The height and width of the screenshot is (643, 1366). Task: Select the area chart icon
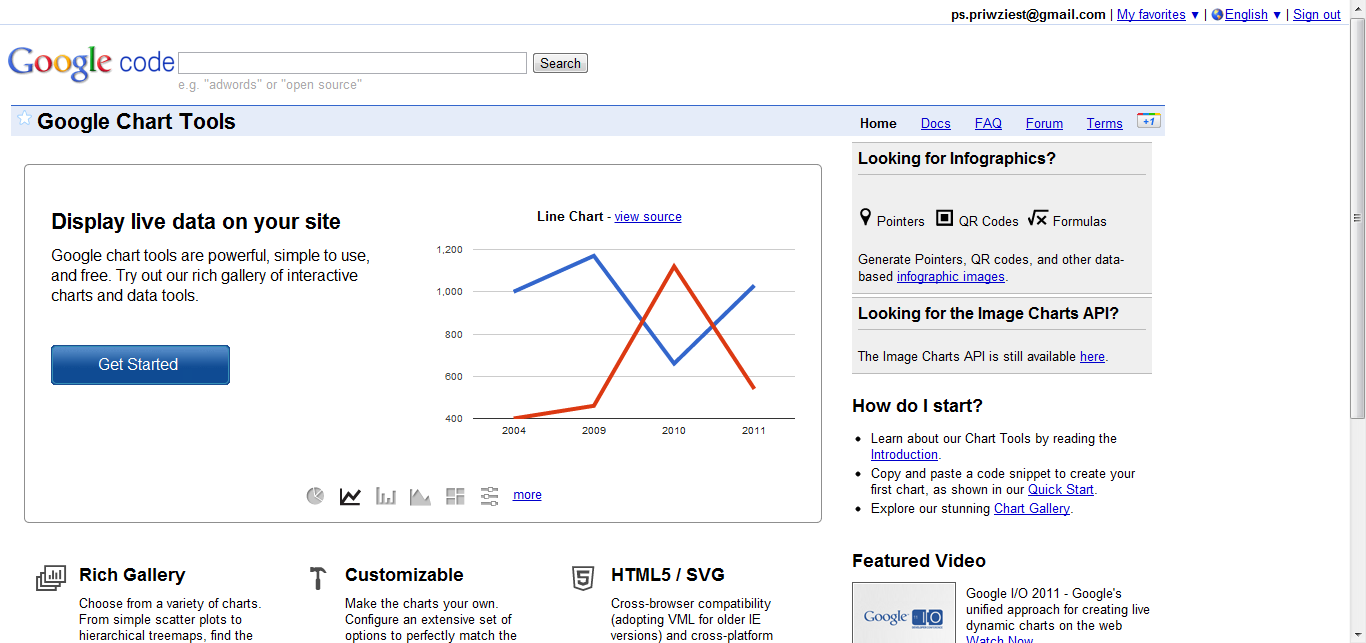coord(420,496)
